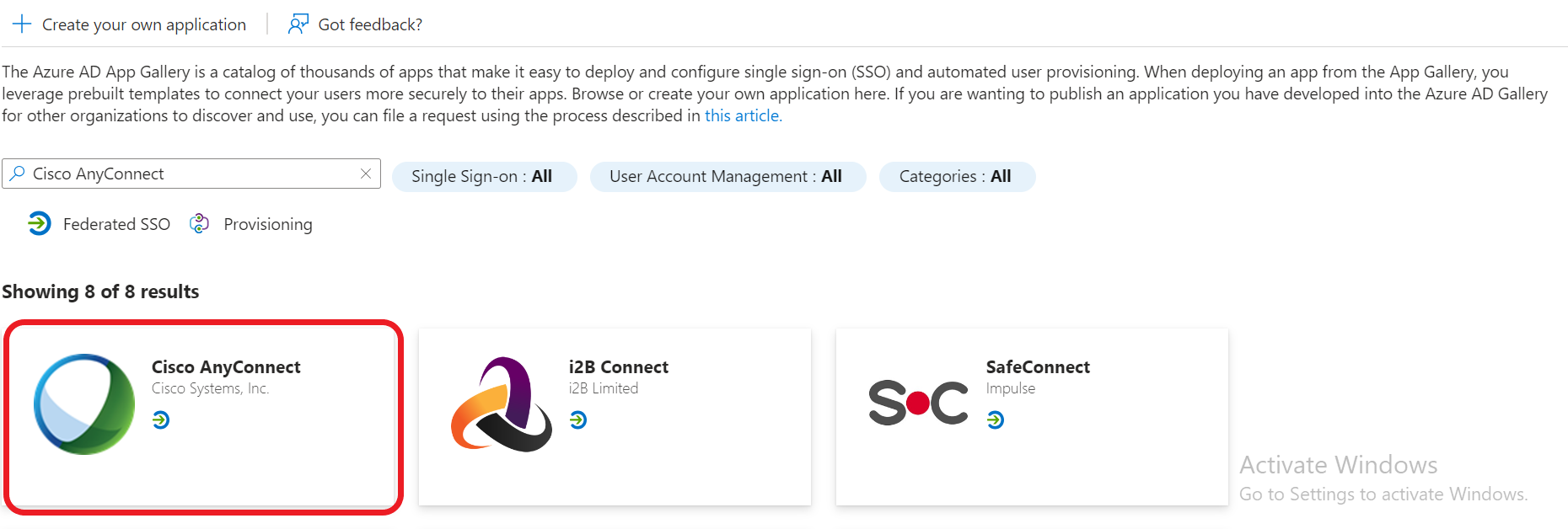Click the plus icon to create application
This screenshot has width=1568, height=529.
tap(22, 24)
